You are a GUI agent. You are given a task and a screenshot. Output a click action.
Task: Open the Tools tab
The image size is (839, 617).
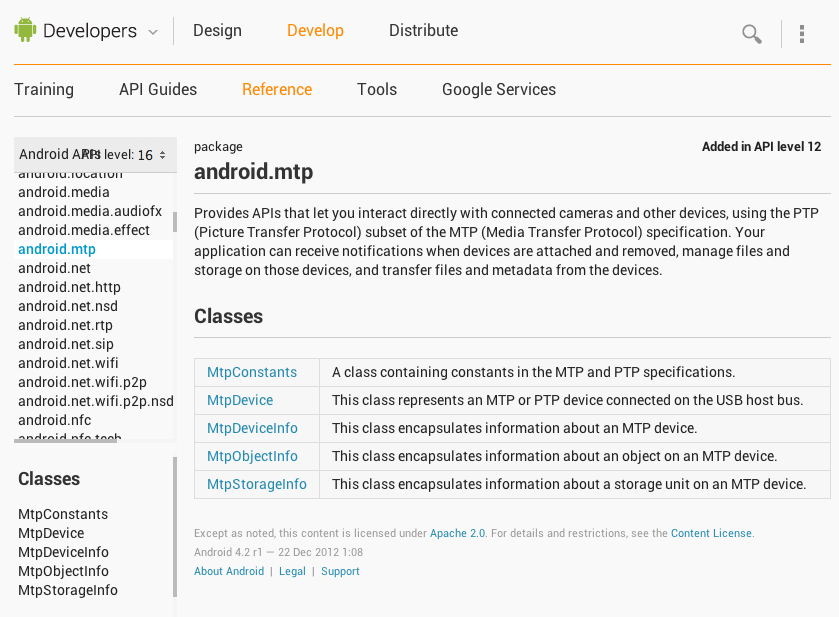pos(377,89)
